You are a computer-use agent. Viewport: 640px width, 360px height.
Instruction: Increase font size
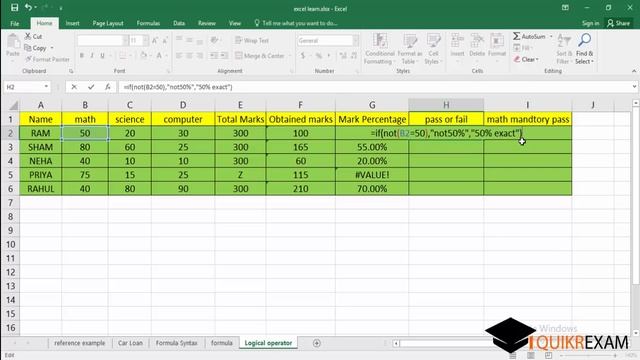[155, 40]
